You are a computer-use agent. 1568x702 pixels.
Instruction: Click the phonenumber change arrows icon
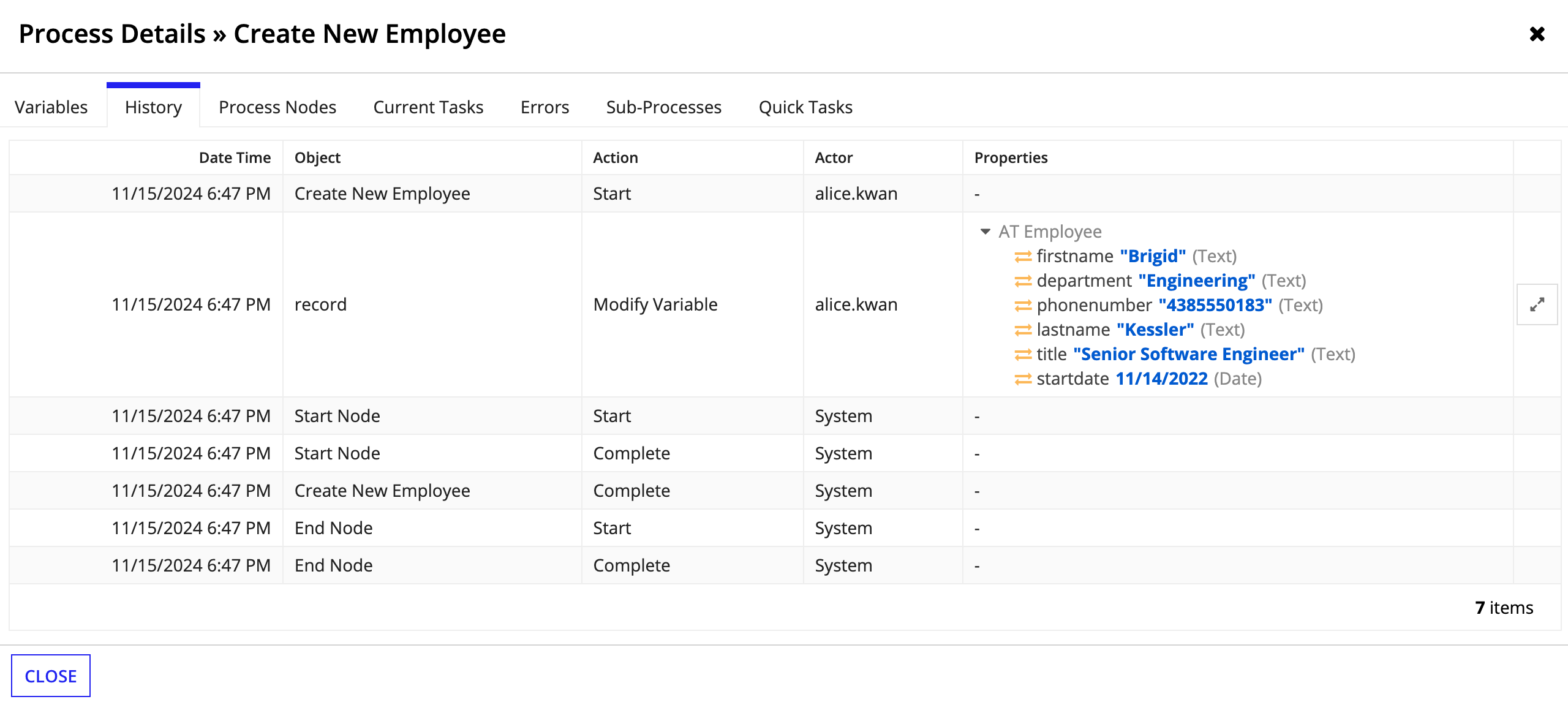click(x=1023, y=306)
